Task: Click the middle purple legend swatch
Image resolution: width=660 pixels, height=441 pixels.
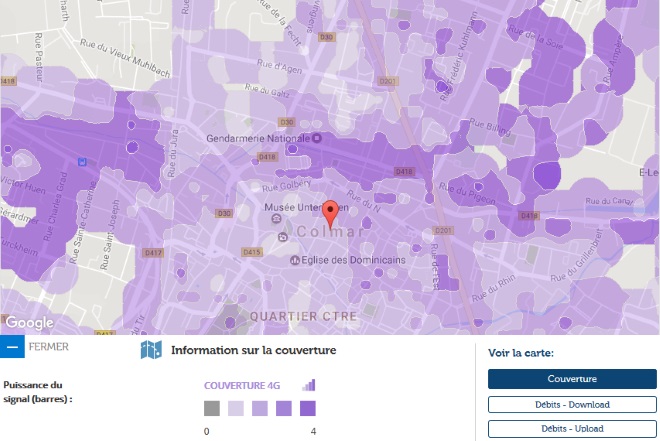Action: point(260,408)
